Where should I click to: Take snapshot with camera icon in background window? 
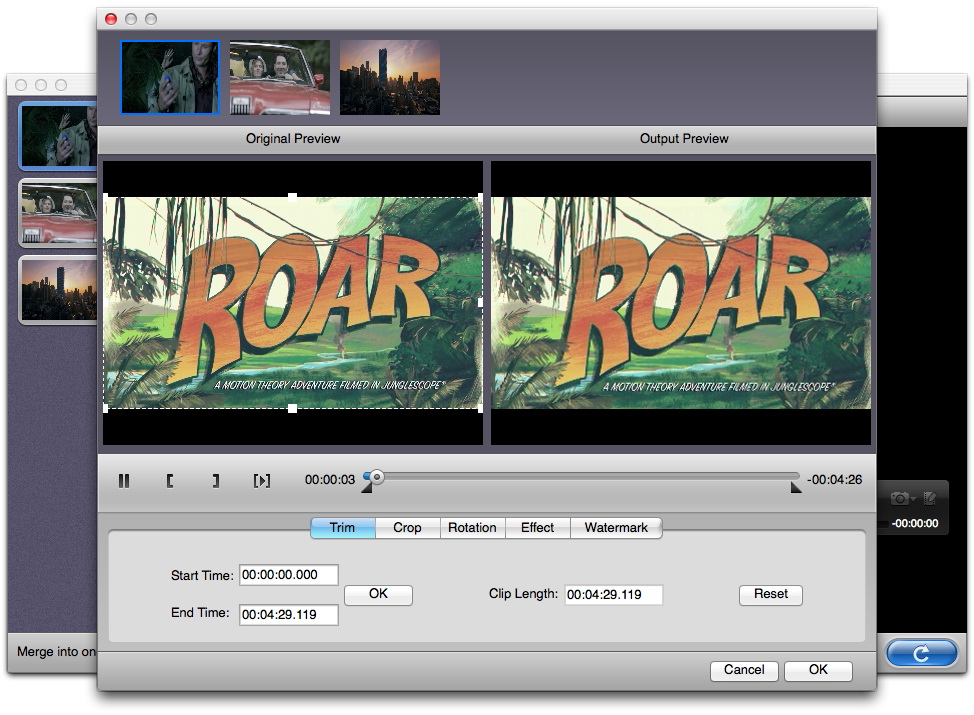pyautogui.click(x=899, y=498)
